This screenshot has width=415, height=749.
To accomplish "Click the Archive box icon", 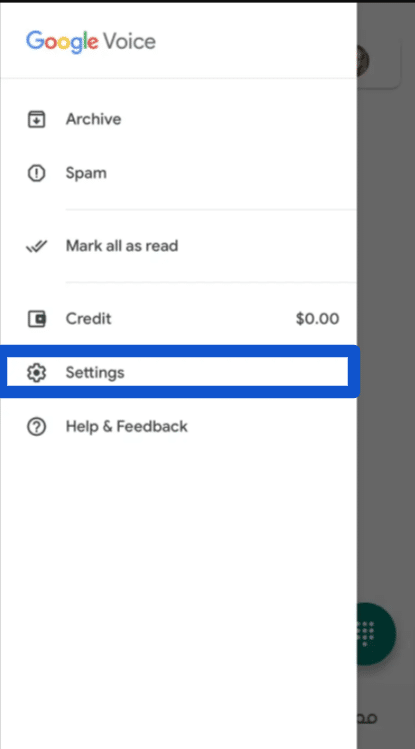I will [x=36, y=119].
